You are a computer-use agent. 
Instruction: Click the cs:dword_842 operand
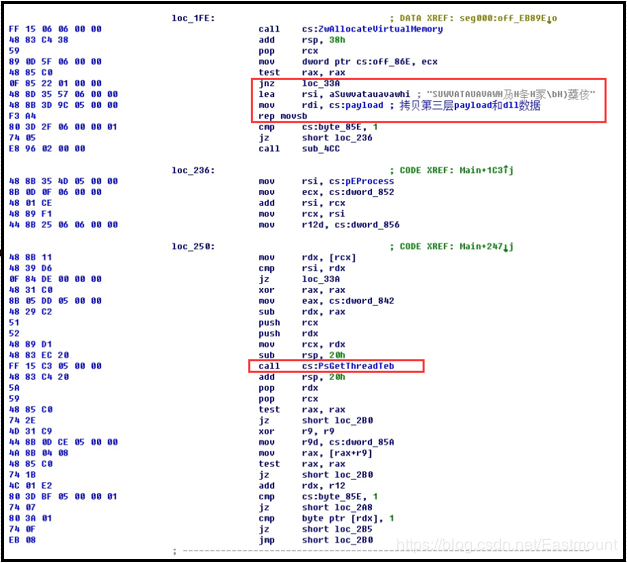coord(361,301)
